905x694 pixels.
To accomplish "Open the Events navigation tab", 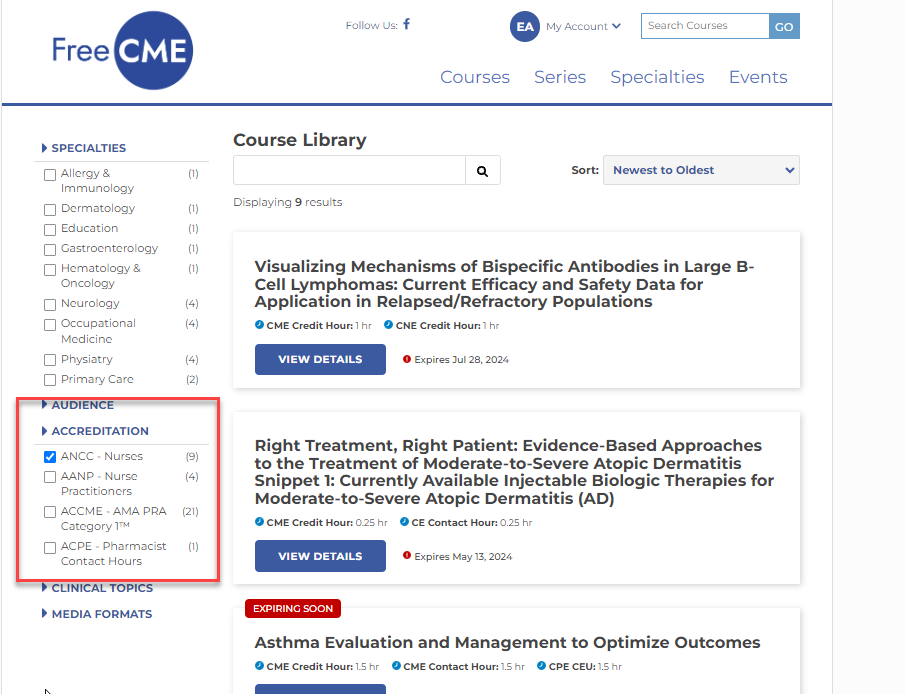I will click(x=757, y=77).
